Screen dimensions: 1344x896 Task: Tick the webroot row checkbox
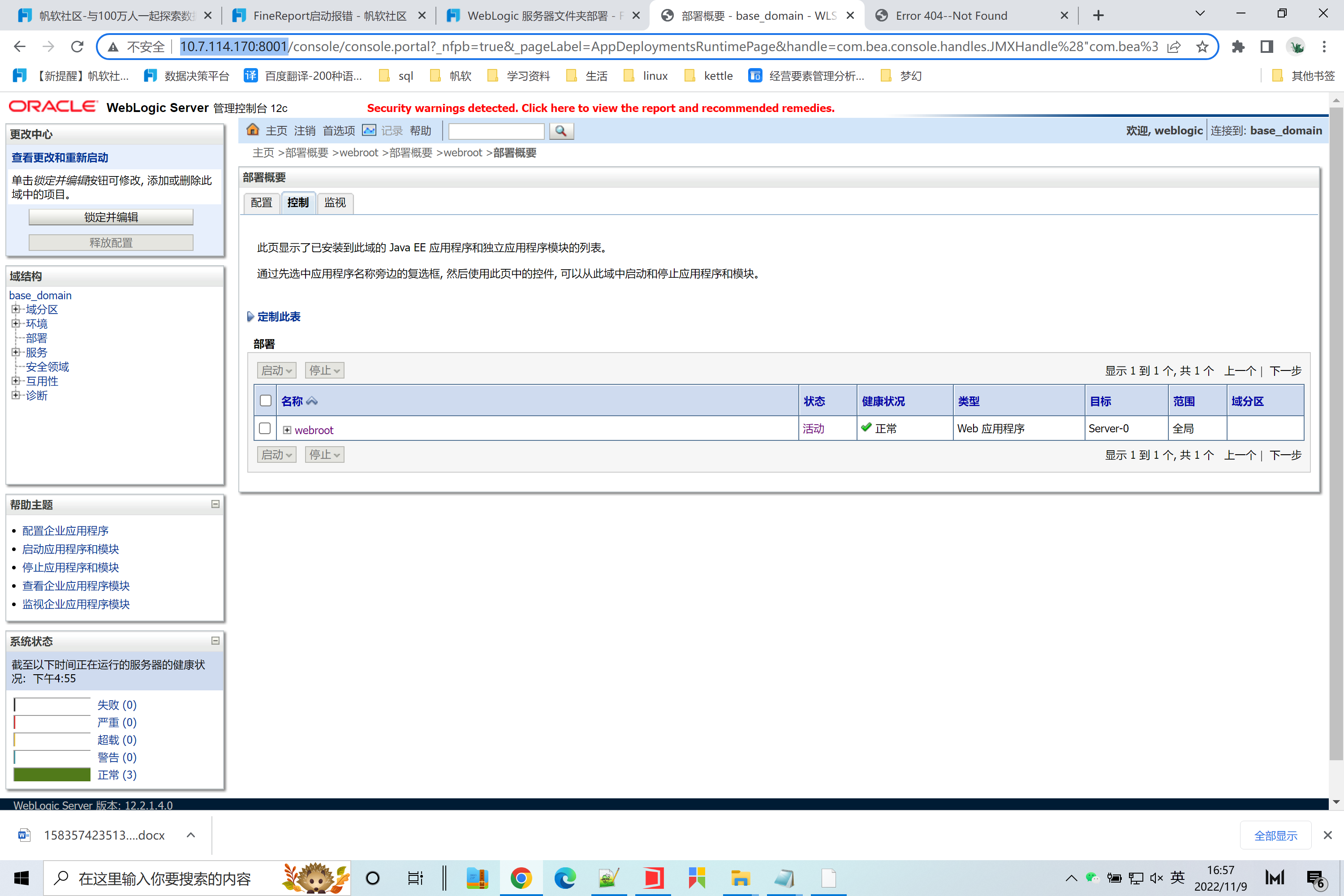265,428
